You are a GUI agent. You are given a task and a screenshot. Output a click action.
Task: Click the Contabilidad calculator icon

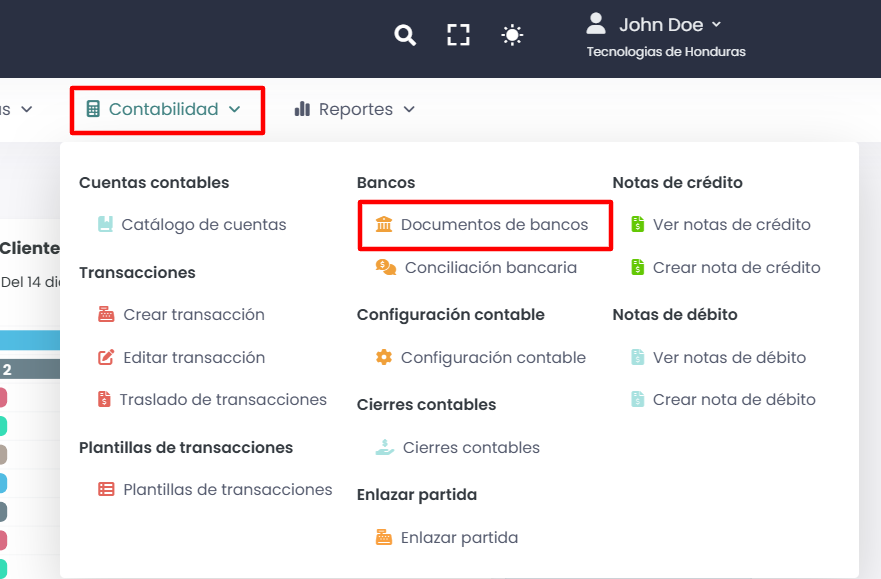(93, 109)
